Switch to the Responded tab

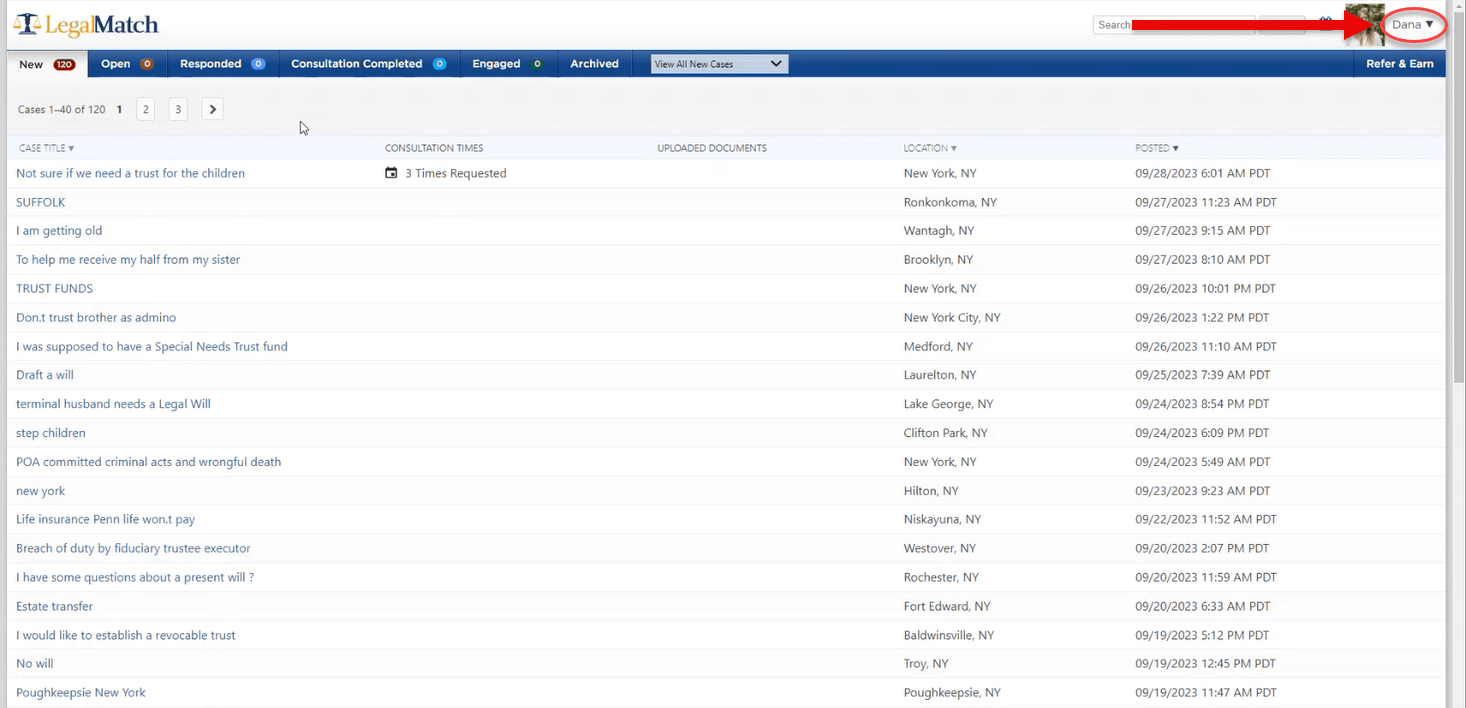click(221, 64)
